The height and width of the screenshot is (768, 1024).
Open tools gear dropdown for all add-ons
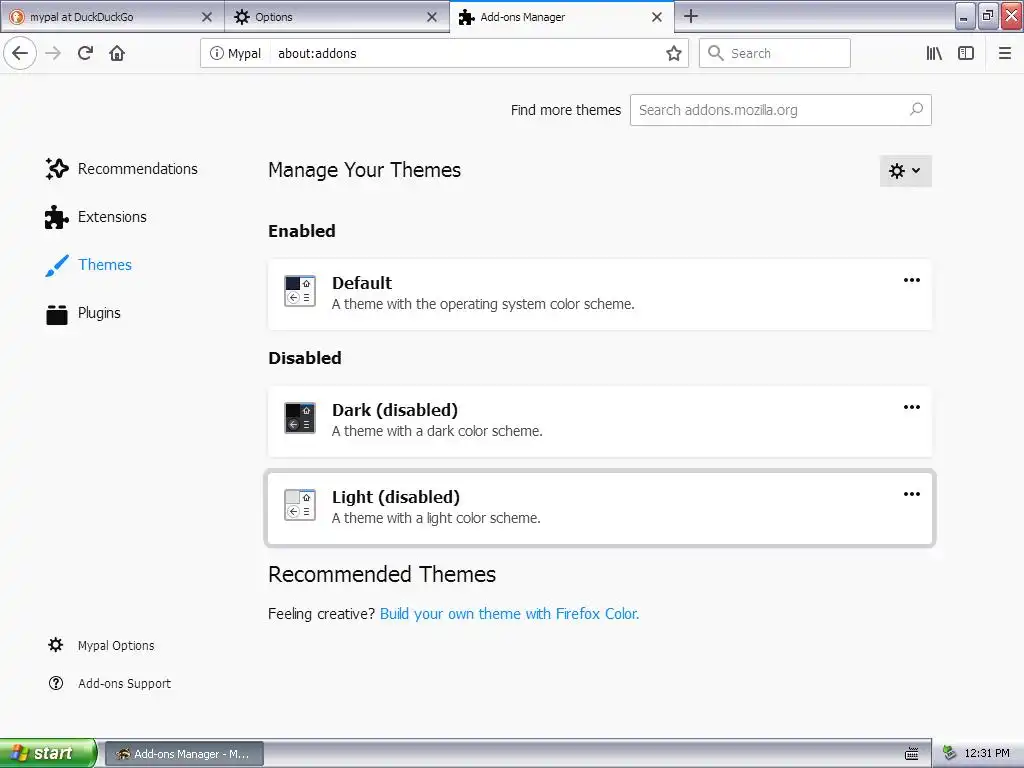(905, 171)
